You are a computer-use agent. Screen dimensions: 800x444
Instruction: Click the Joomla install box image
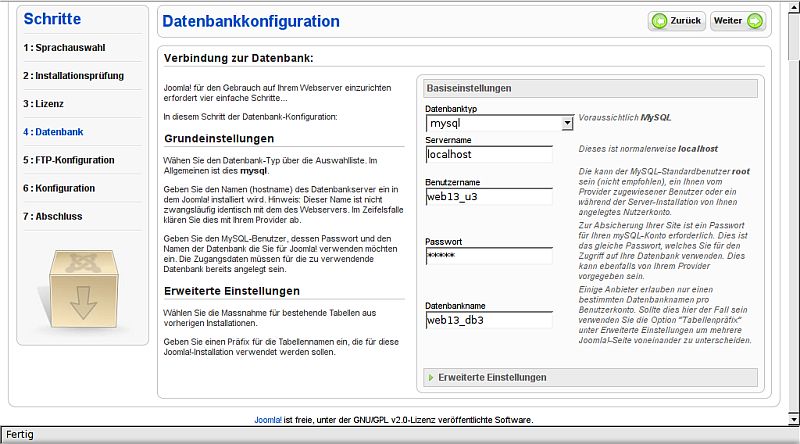pyautogui.click(x=83, y=289)
